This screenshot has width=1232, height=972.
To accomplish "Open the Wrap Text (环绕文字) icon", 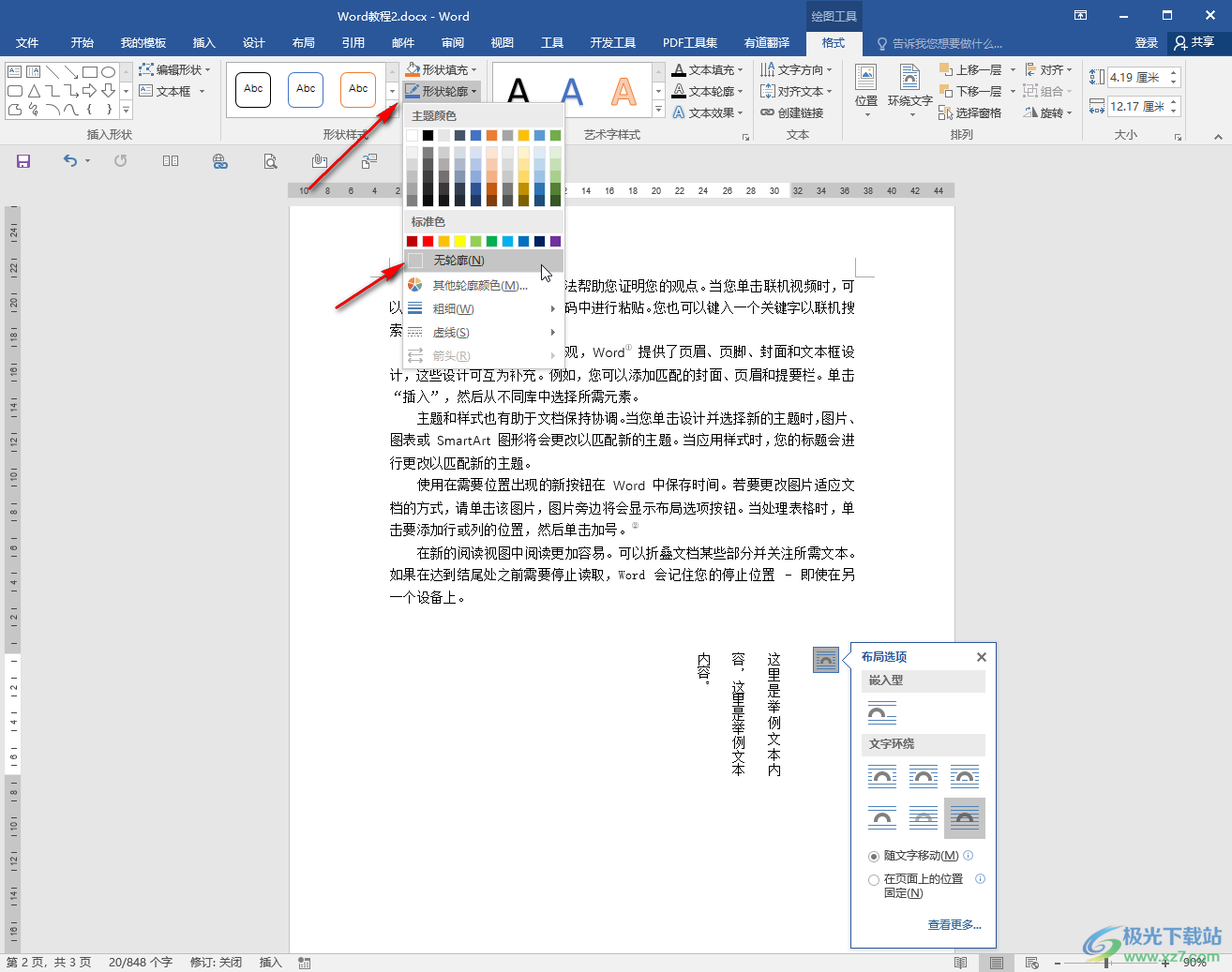I will [x=909, y=91].
